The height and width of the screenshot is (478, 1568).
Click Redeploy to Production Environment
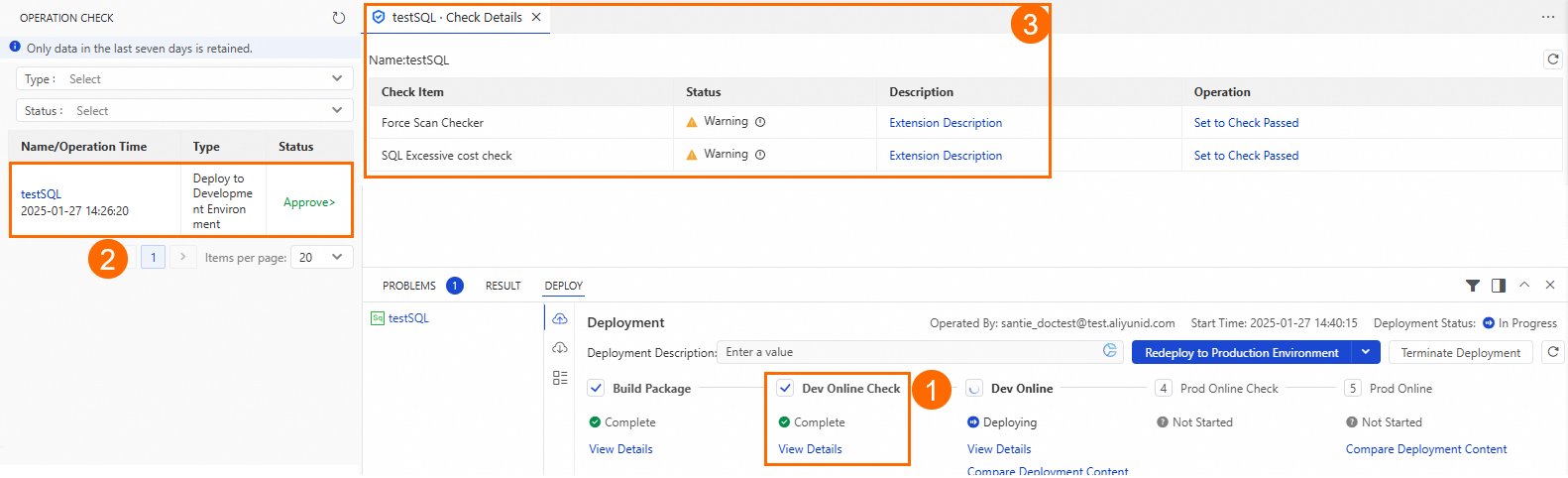point(1241,352)
